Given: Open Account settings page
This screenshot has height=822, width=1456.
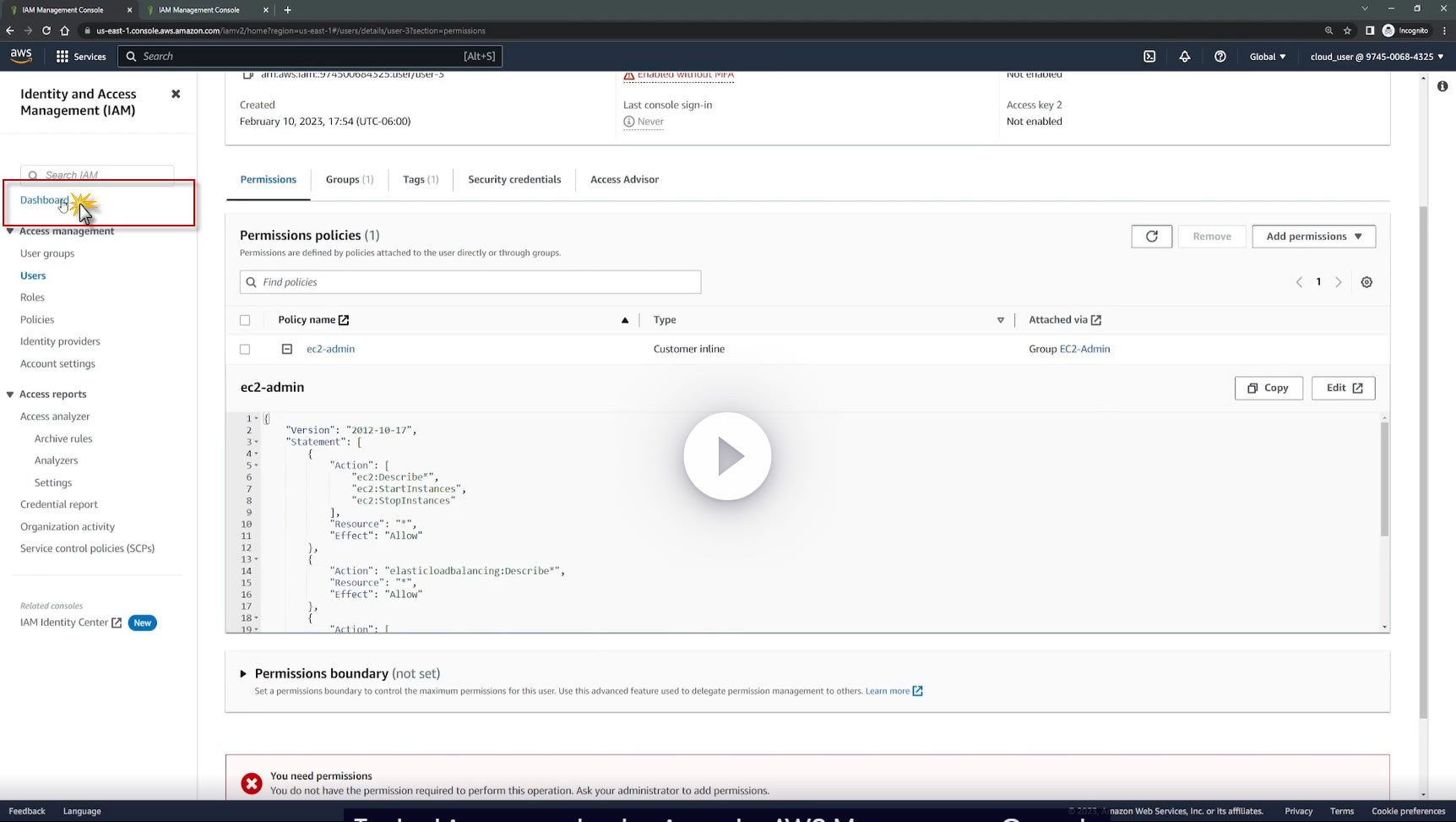Looking at the screenshot, I should click(57, 363).
